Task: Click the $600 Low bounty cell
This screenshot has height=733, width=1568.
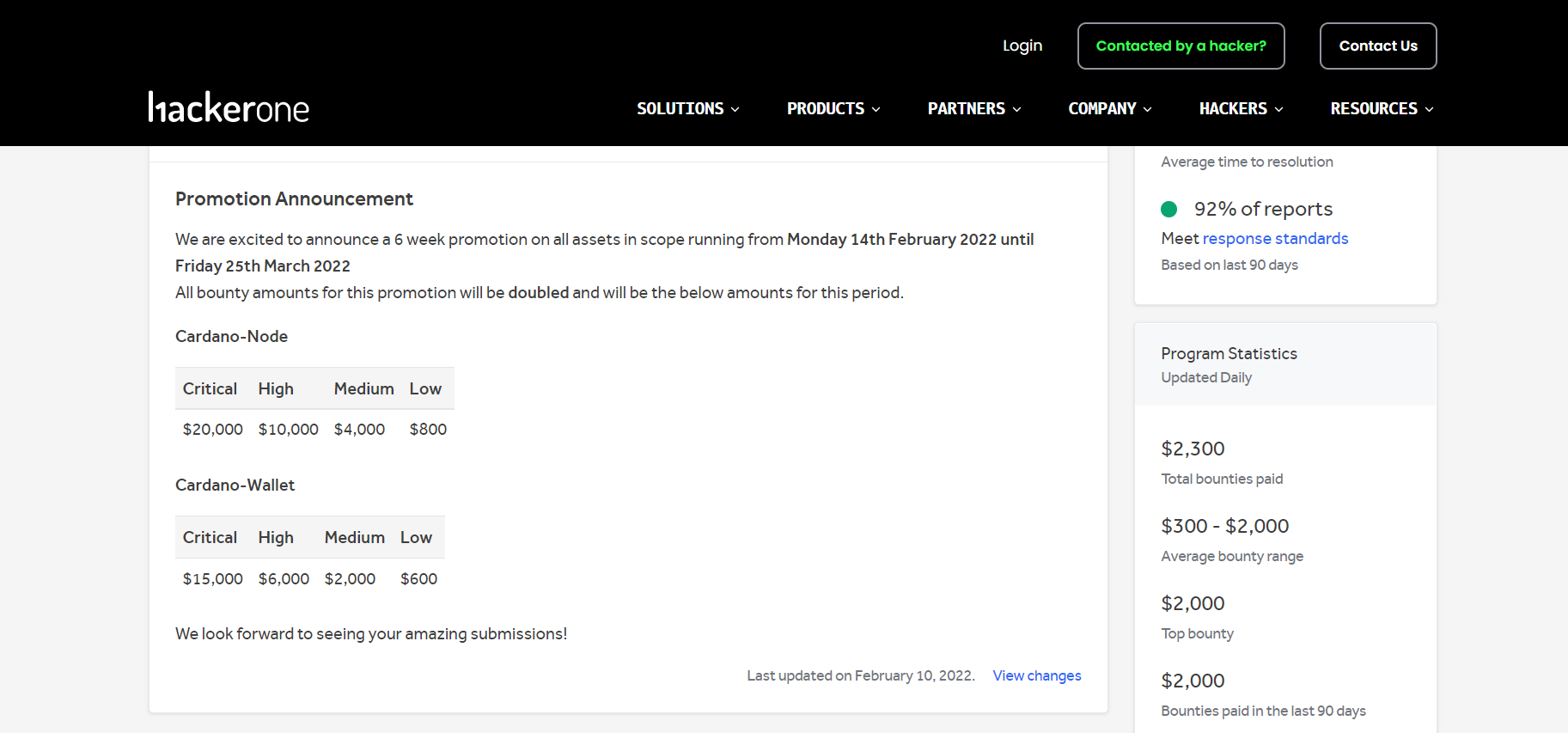Action: 418,578
